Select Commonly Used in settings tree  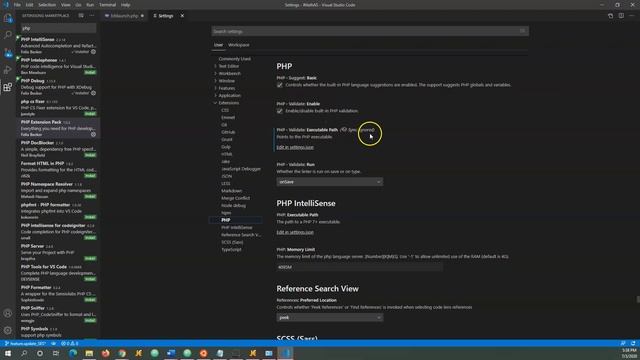coord(235,59)
